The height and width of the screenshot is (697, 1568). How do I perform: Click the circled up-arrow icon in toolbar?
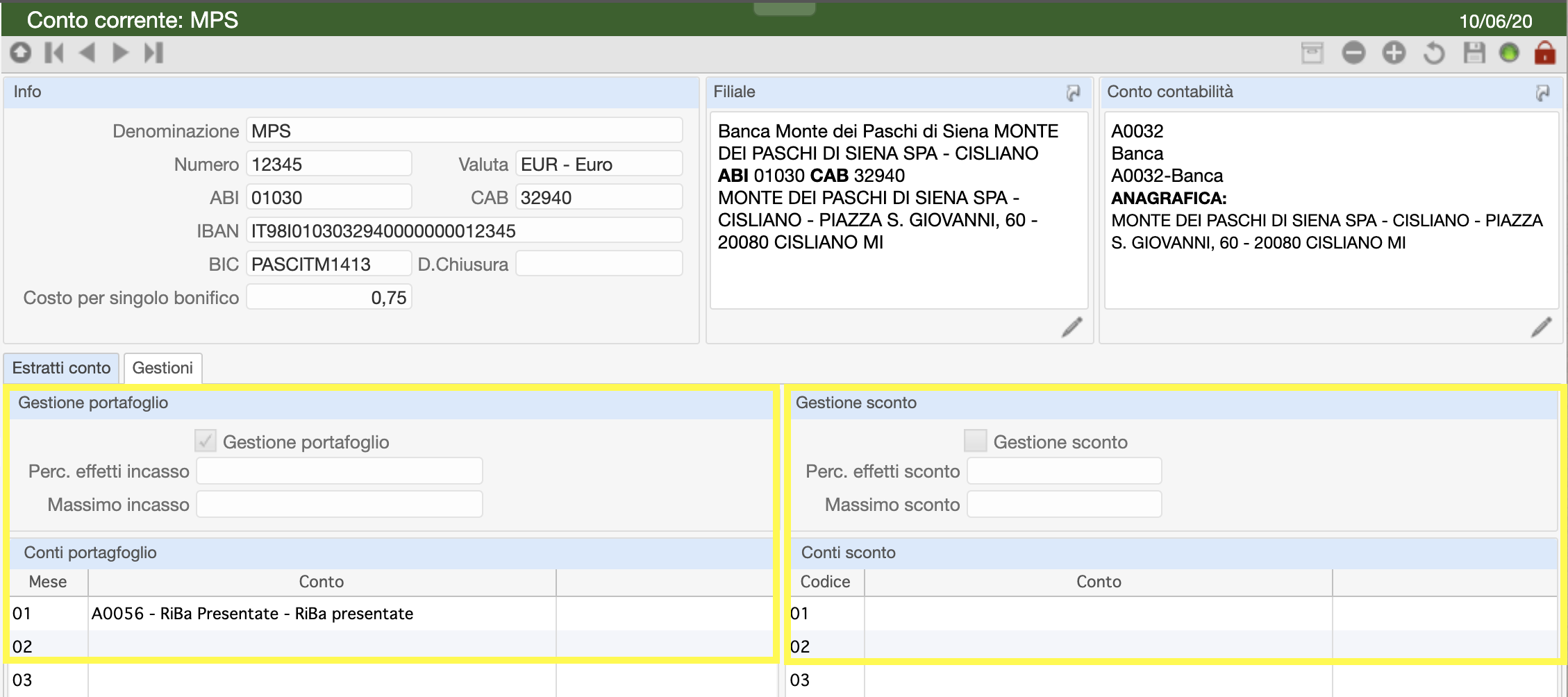(x=21, y=53)
